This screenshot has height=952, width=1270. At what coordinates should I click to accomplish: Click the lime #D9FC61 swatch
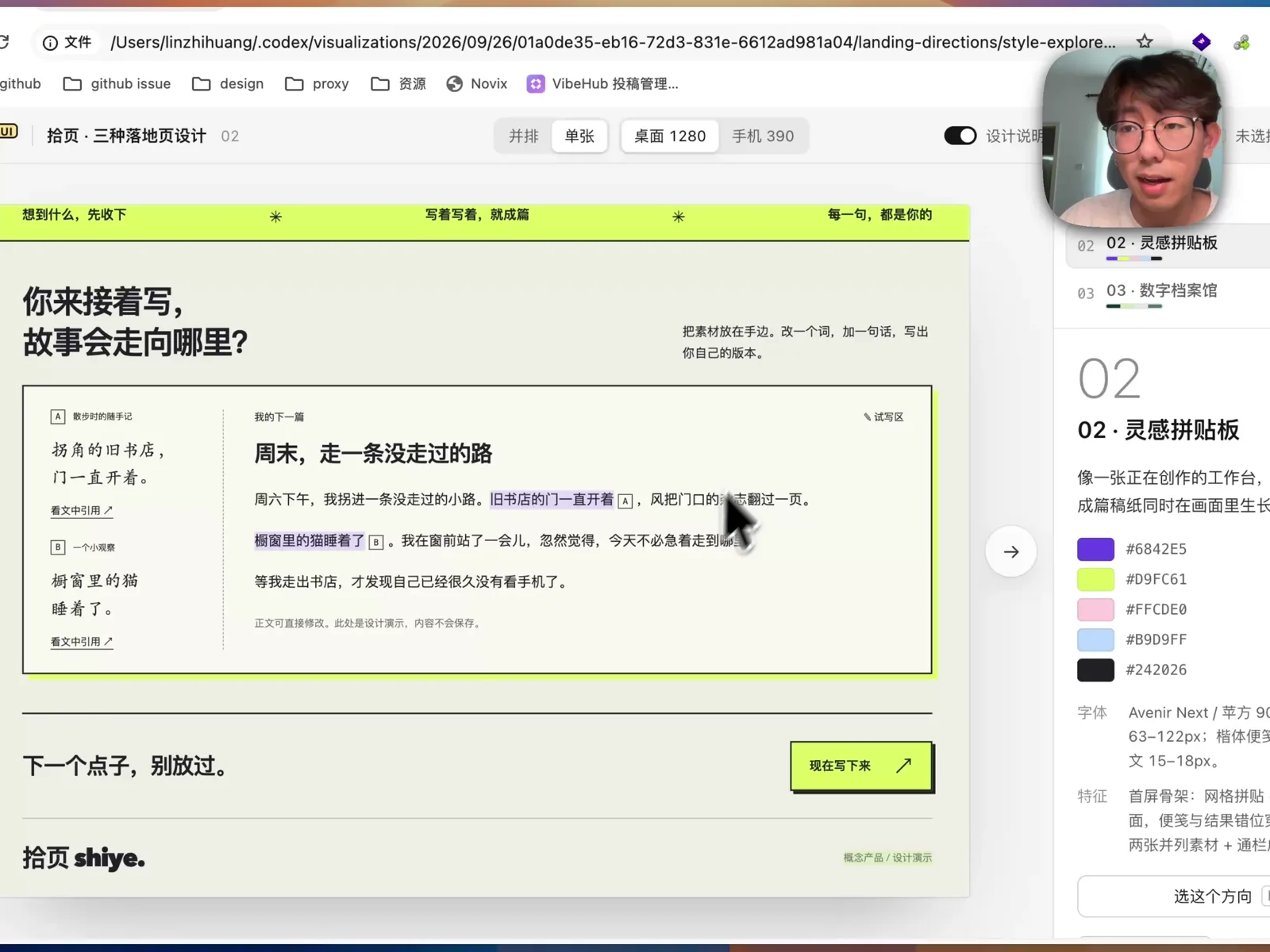tap(1095, 579)
